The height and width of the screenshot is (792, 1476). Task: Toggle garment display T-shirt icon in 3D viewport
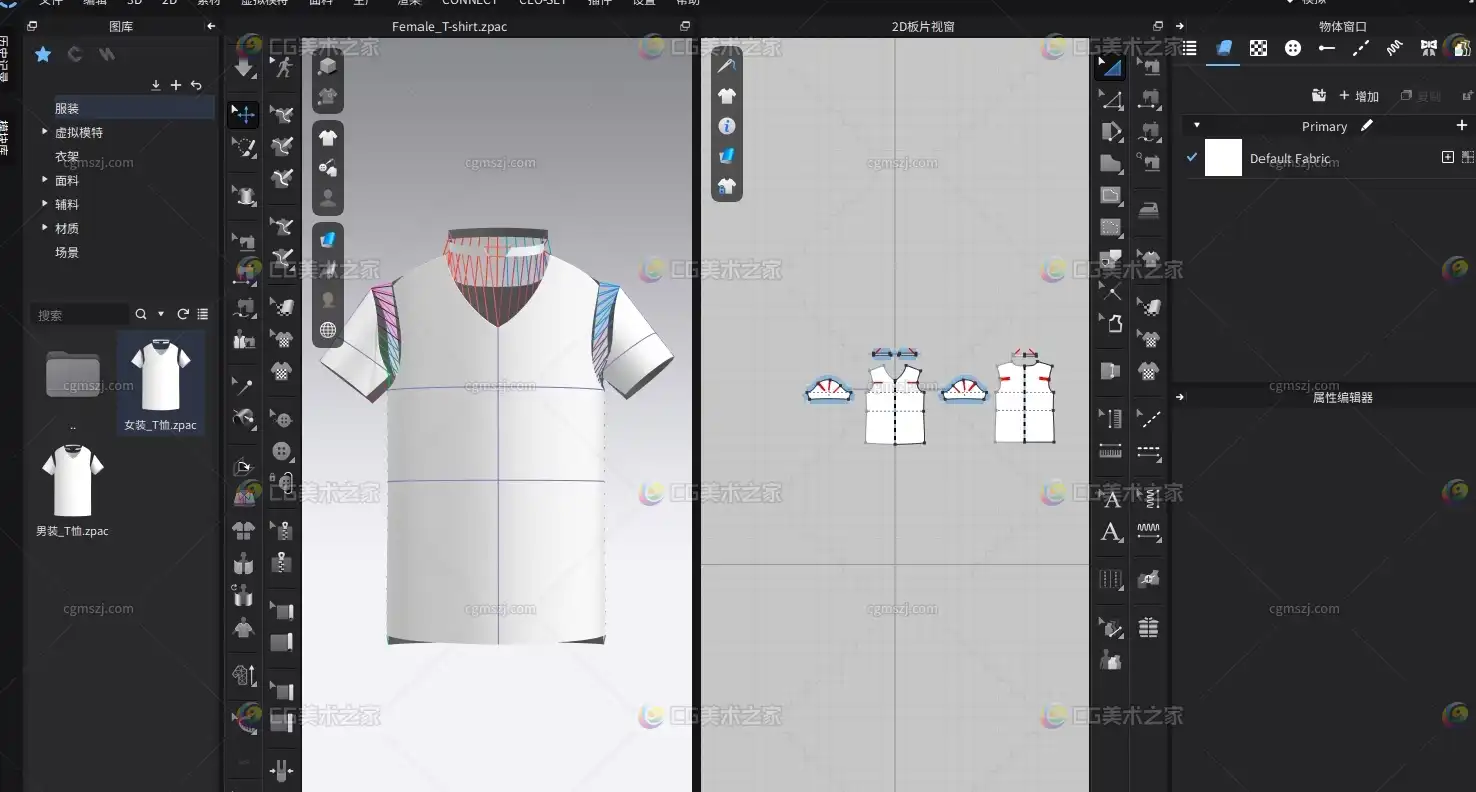pos(327,137)
